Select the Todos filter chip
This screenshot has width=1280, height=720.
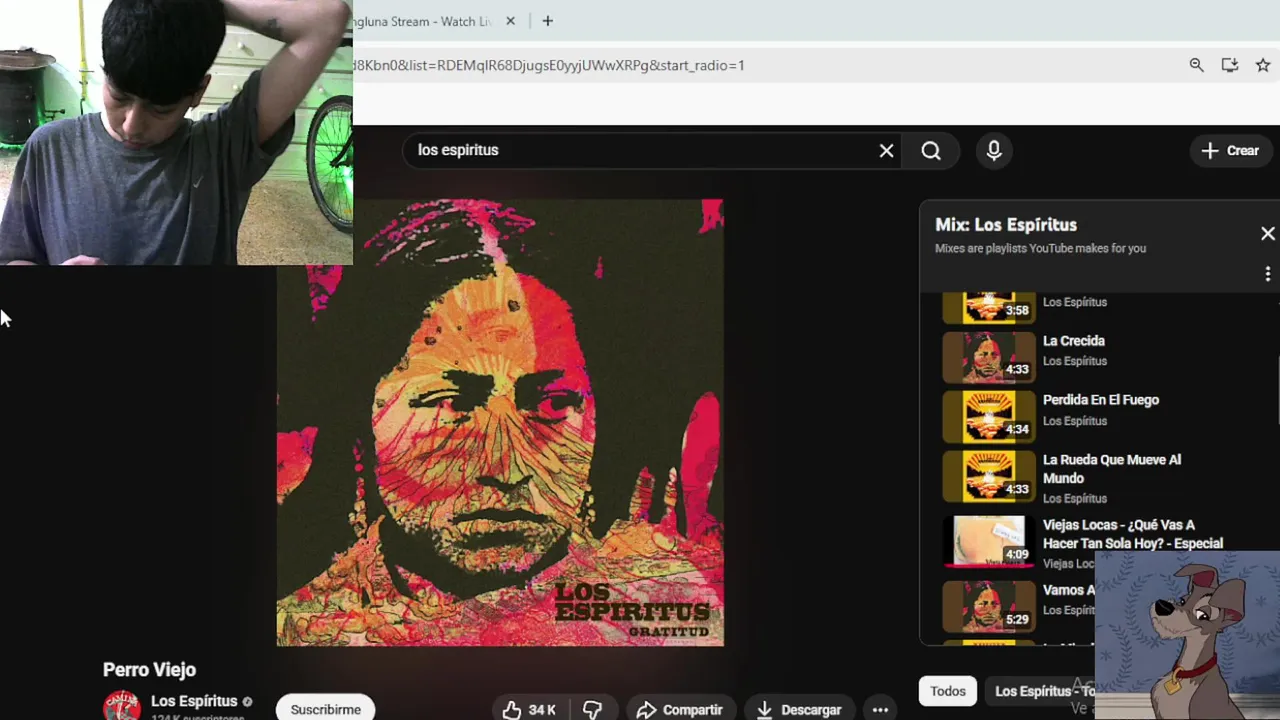point(948,691)
